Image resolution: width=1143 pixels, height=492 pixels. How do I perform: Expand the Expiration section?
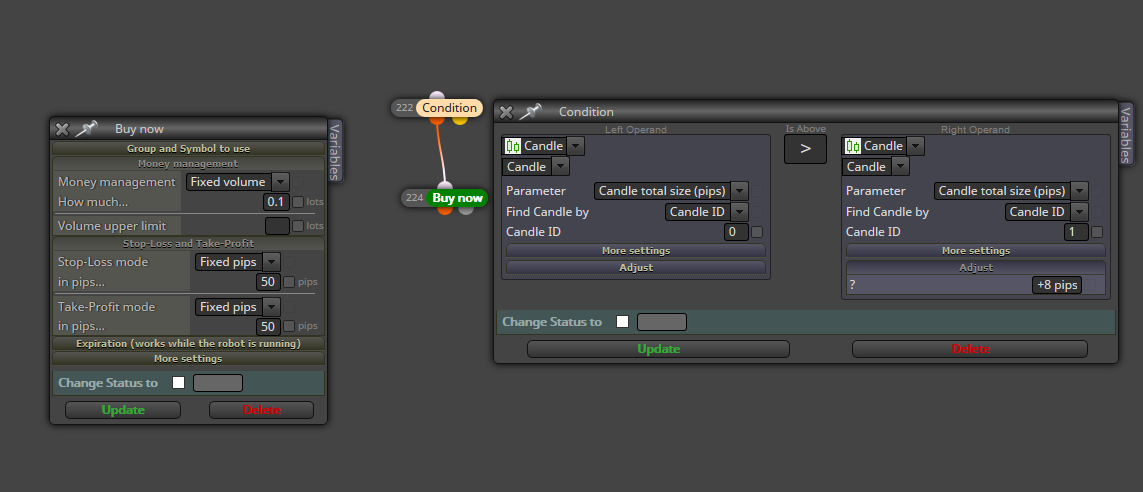188,343
